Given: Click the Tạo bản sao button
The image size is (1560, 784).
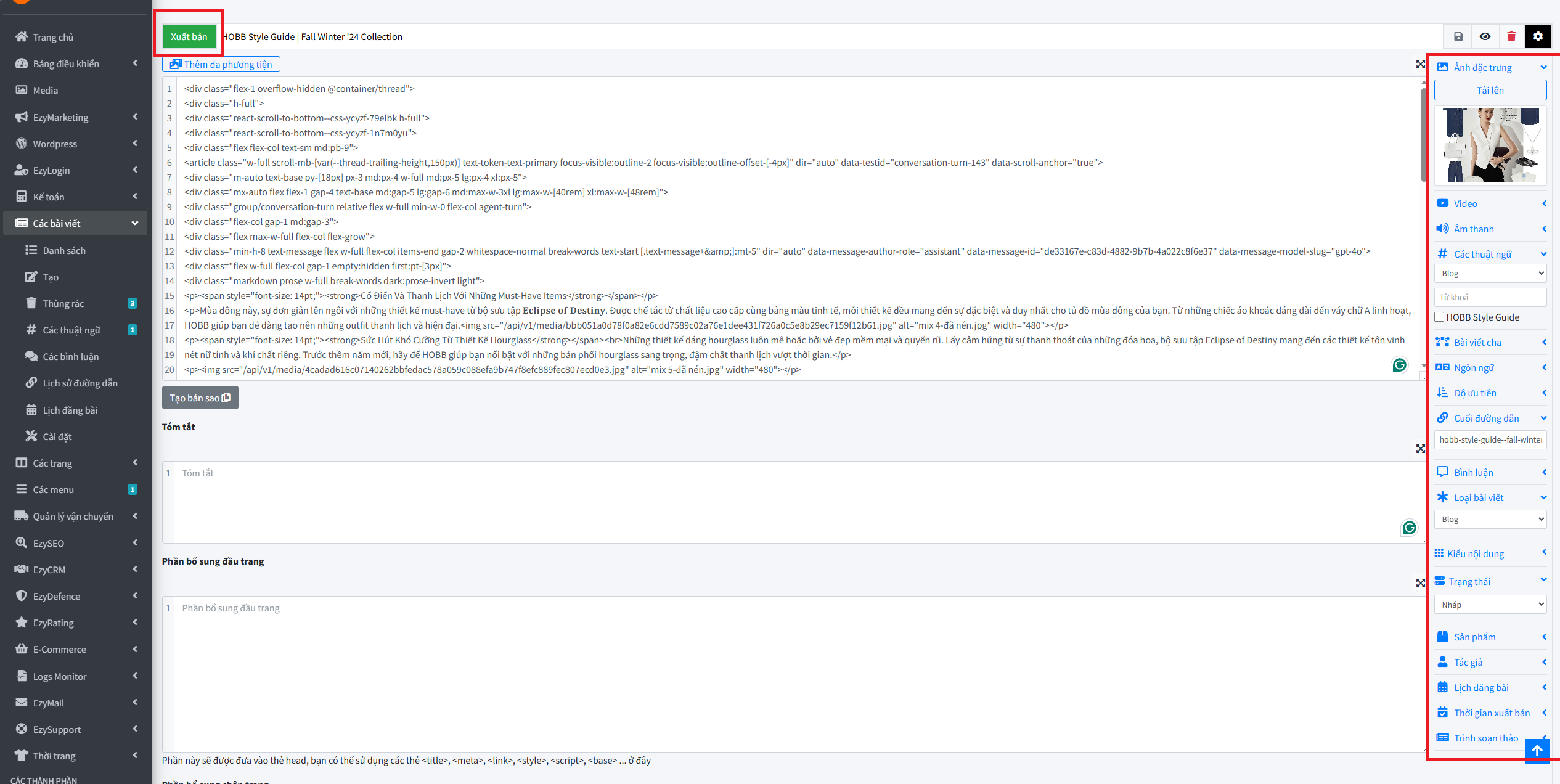Looking at the screenshot, I should [200, 398].
